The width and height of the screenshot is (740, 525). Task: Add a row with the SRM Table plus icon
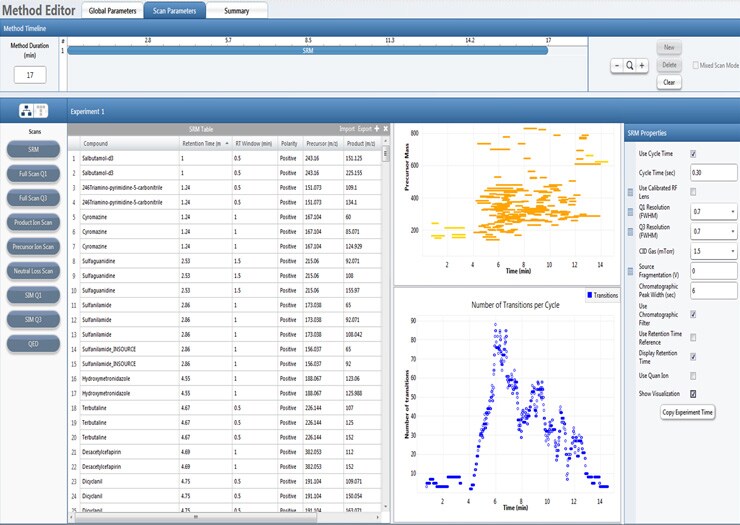point(377,128)
